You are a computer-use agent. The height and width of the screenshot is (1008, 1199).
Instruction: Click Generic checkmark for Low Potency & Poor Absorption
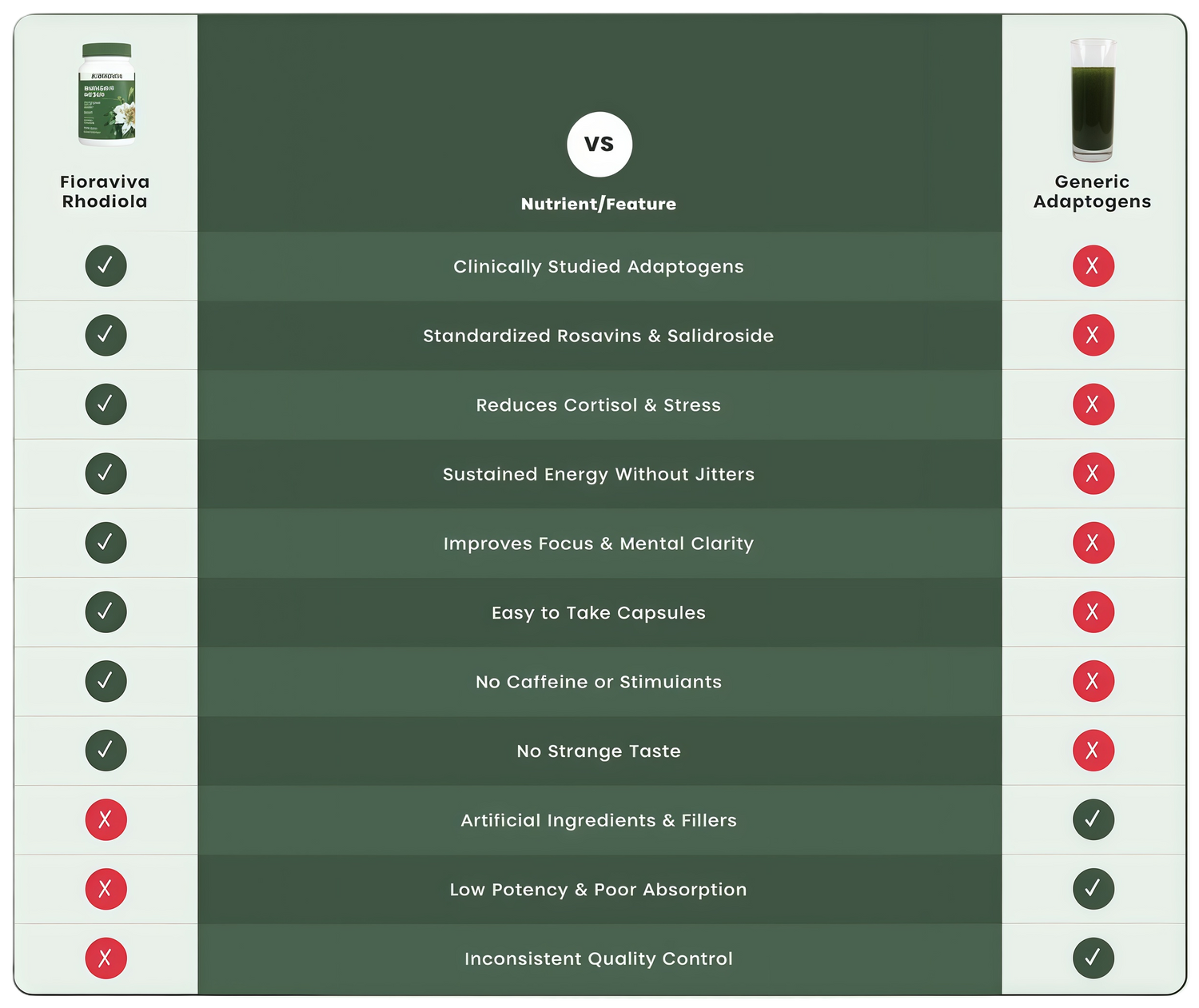point(1093,889)
